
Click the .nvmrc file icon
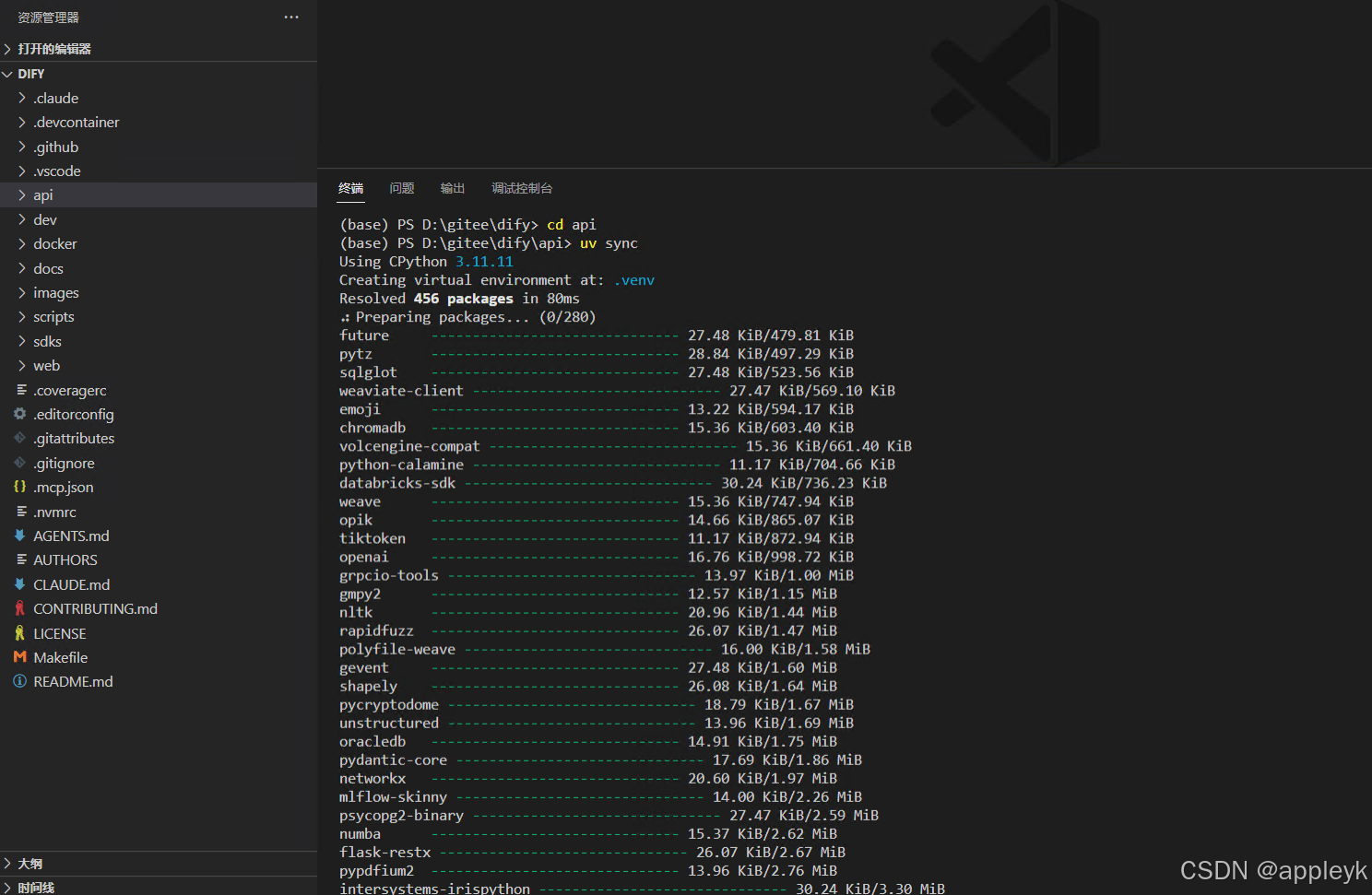click(x=21, y=512)
